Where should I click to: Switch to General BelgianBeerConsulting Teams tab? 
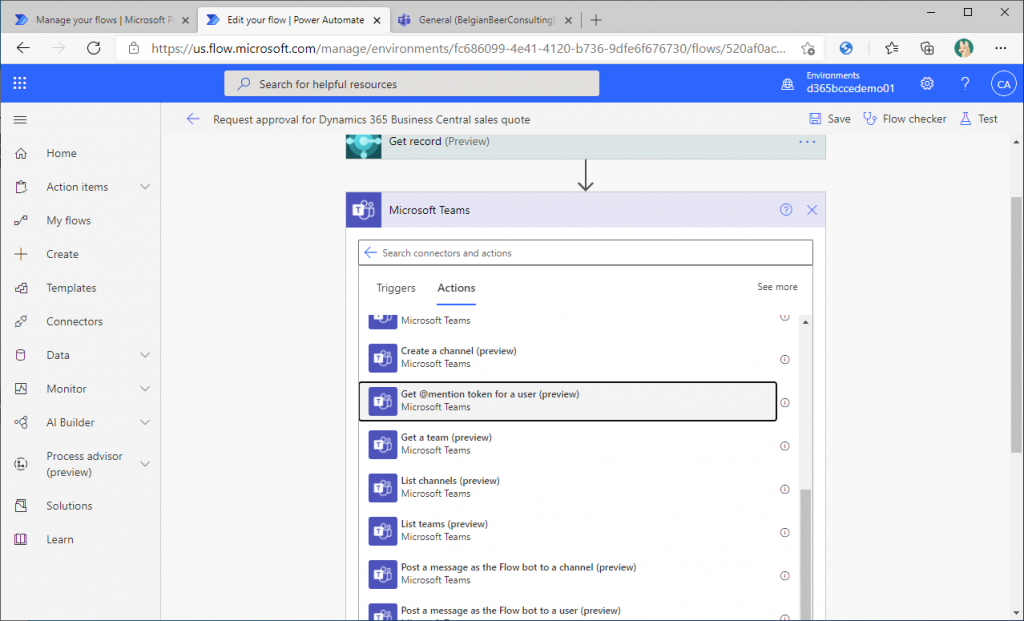coord(485,20)
